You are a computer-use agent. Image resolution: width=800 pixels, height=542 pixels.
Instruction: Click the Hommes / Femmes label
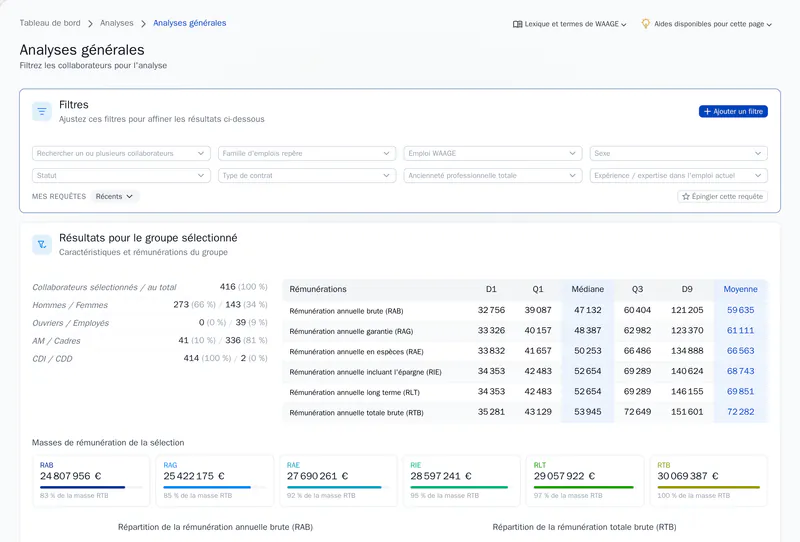[x=70, y=305]
